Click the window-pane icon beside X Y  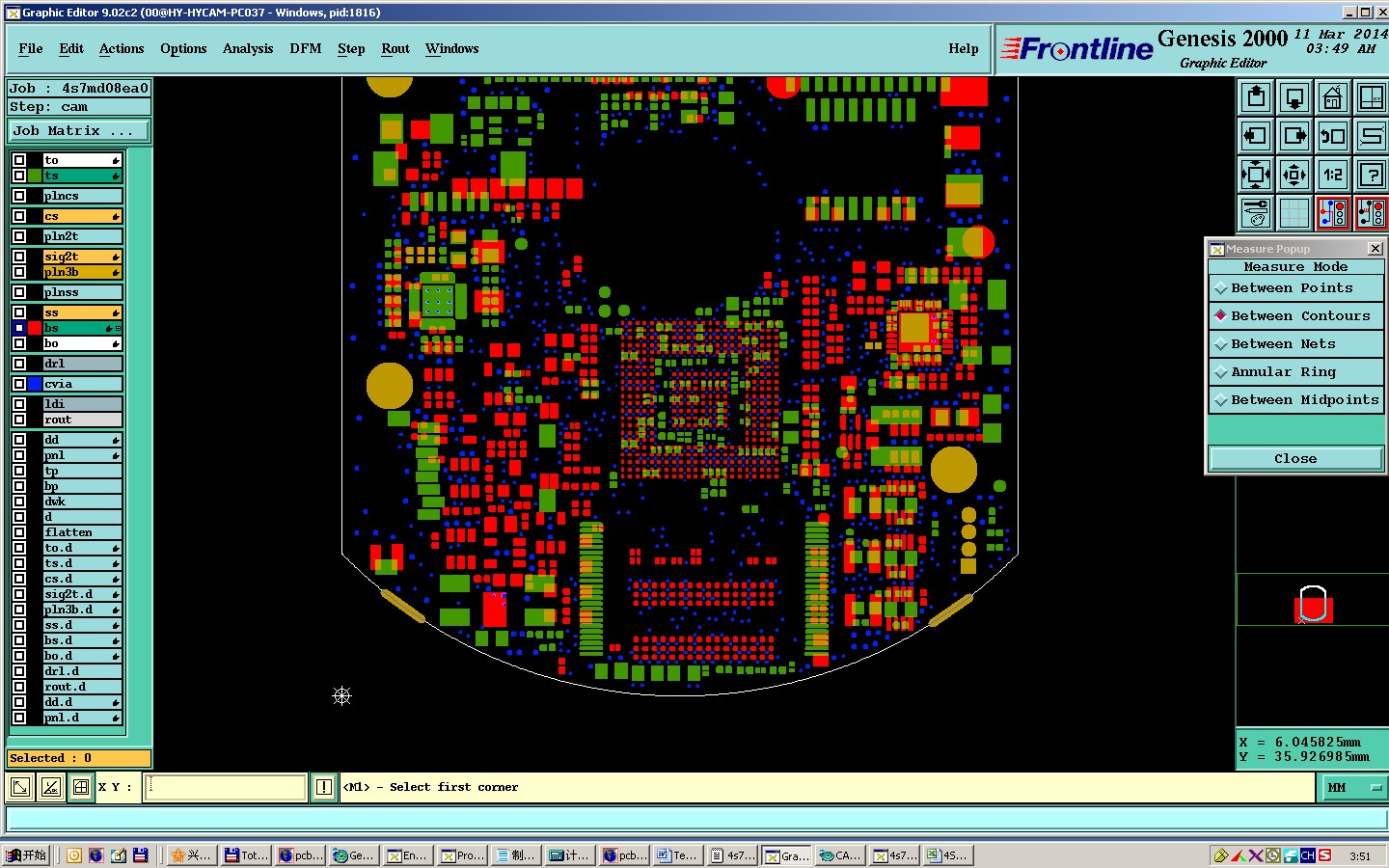click(x=81, y=788)
